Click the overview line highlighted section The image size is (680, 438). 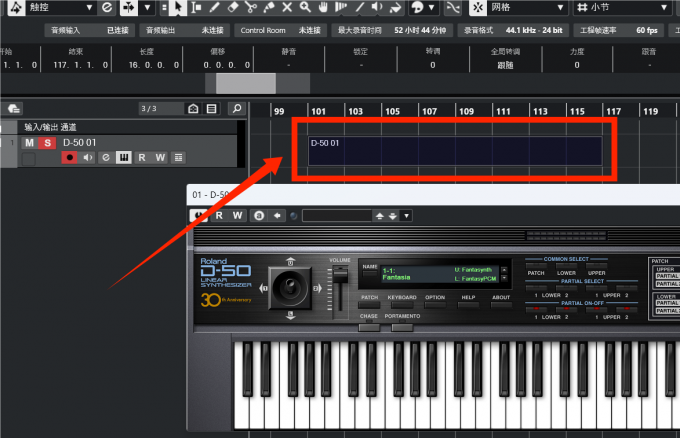point(246,83)
